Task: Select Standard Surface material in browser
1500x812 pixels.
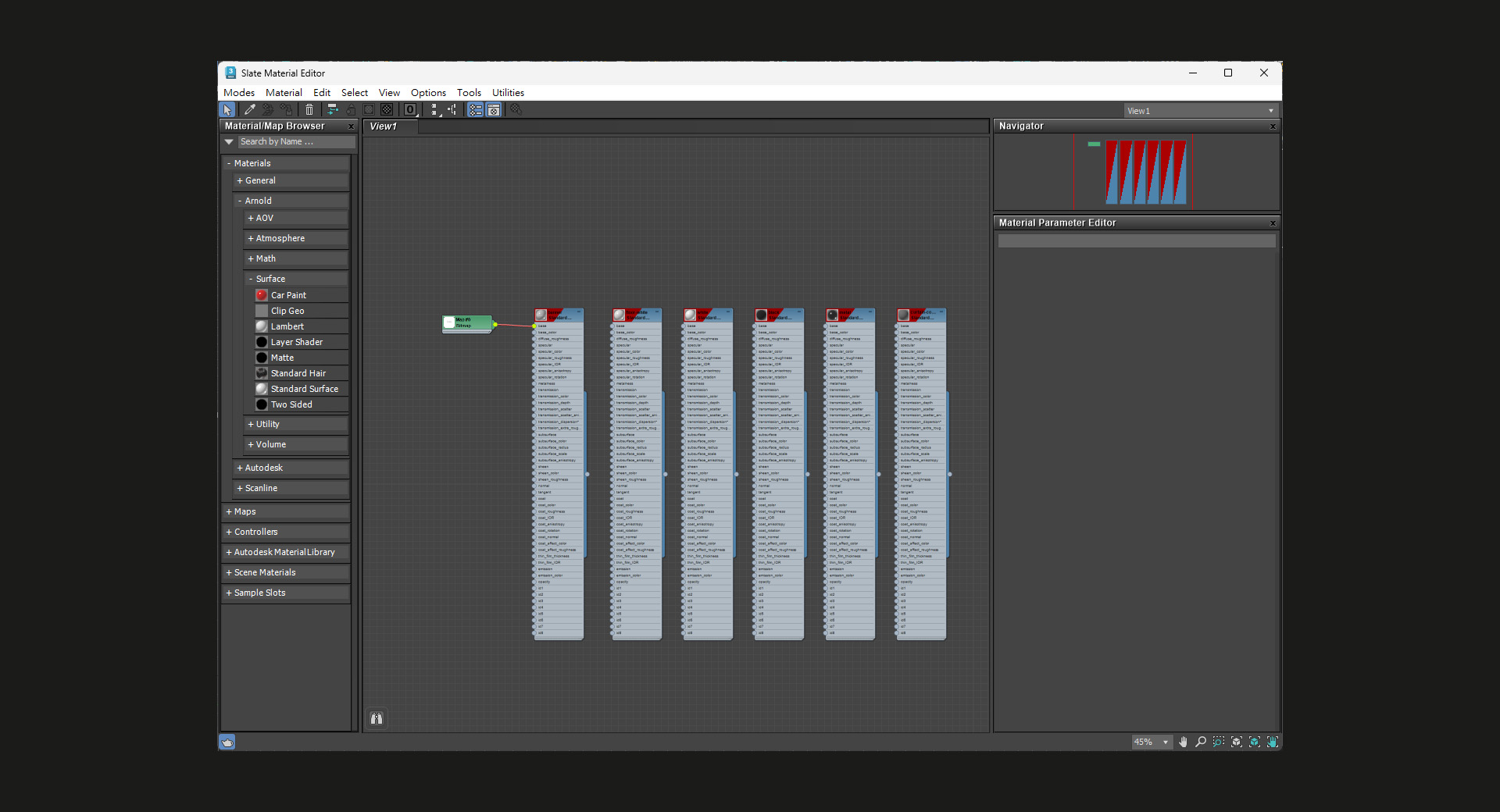Action: [x=301, y=389]
